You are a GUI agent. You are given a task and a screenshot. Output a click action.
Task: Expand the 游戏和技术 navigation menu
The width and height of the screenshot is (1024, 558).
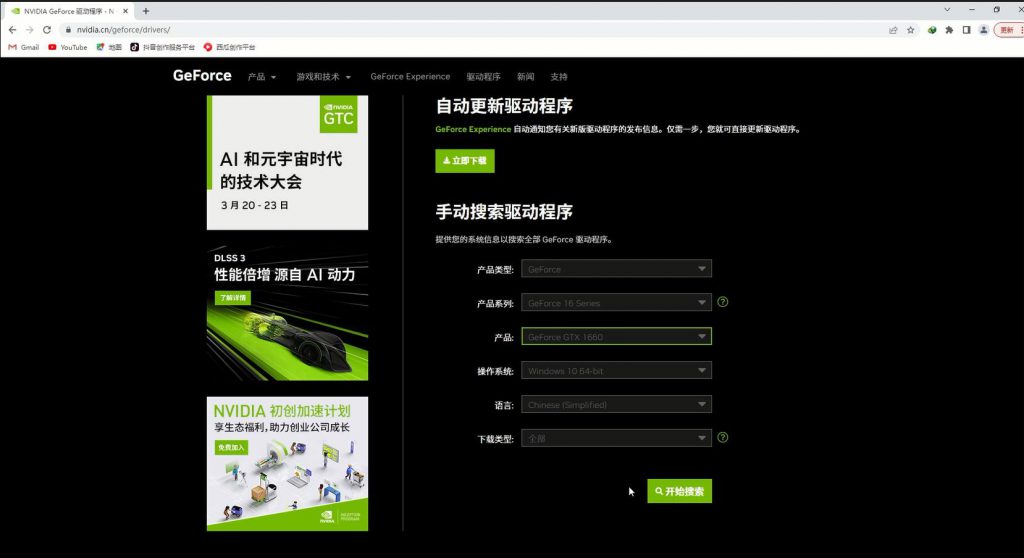point(323,77)
